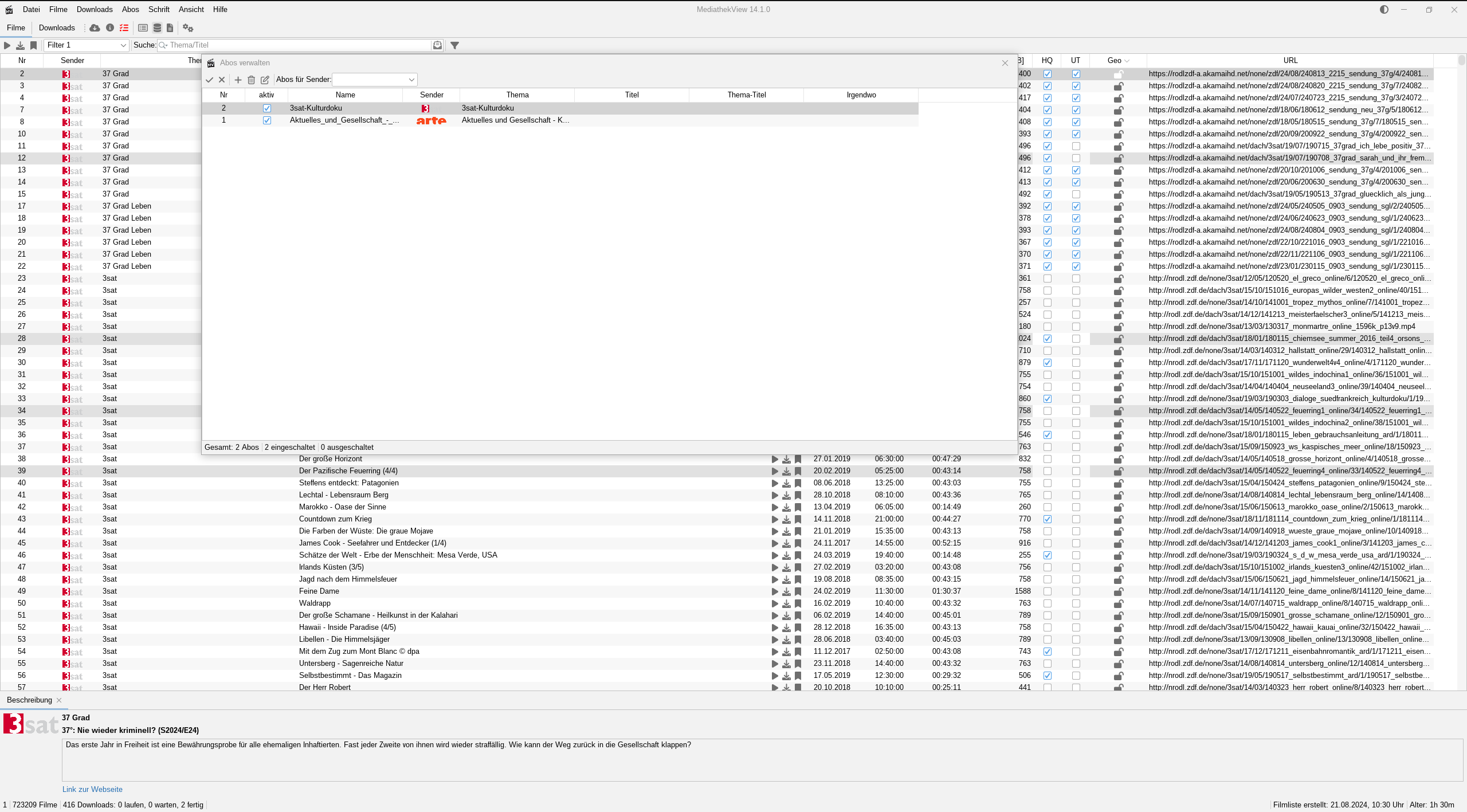
Task: Open the Ansicht menu
Action: pyautogui.click(x=191, y=9)
